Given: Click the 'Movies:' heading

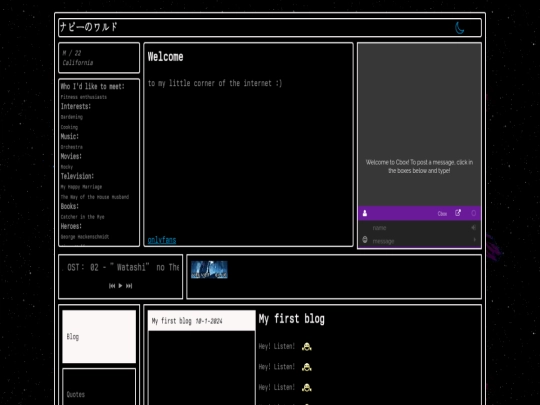Looking at the screenshot, I should click(71, 156).
